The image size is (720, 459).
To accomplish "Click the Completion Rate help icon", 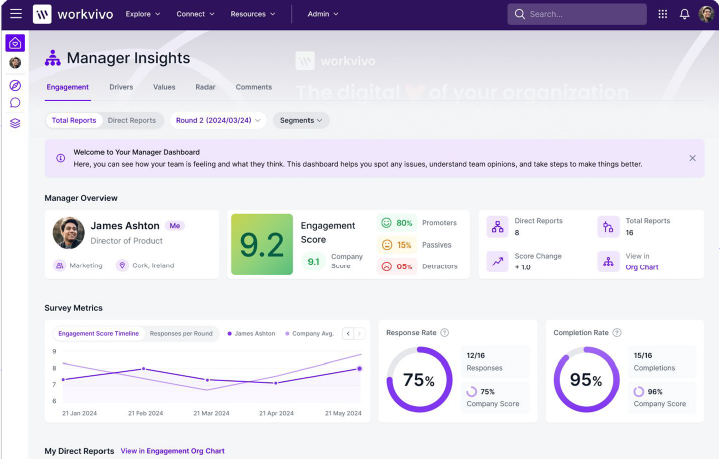I will point(617,333).
